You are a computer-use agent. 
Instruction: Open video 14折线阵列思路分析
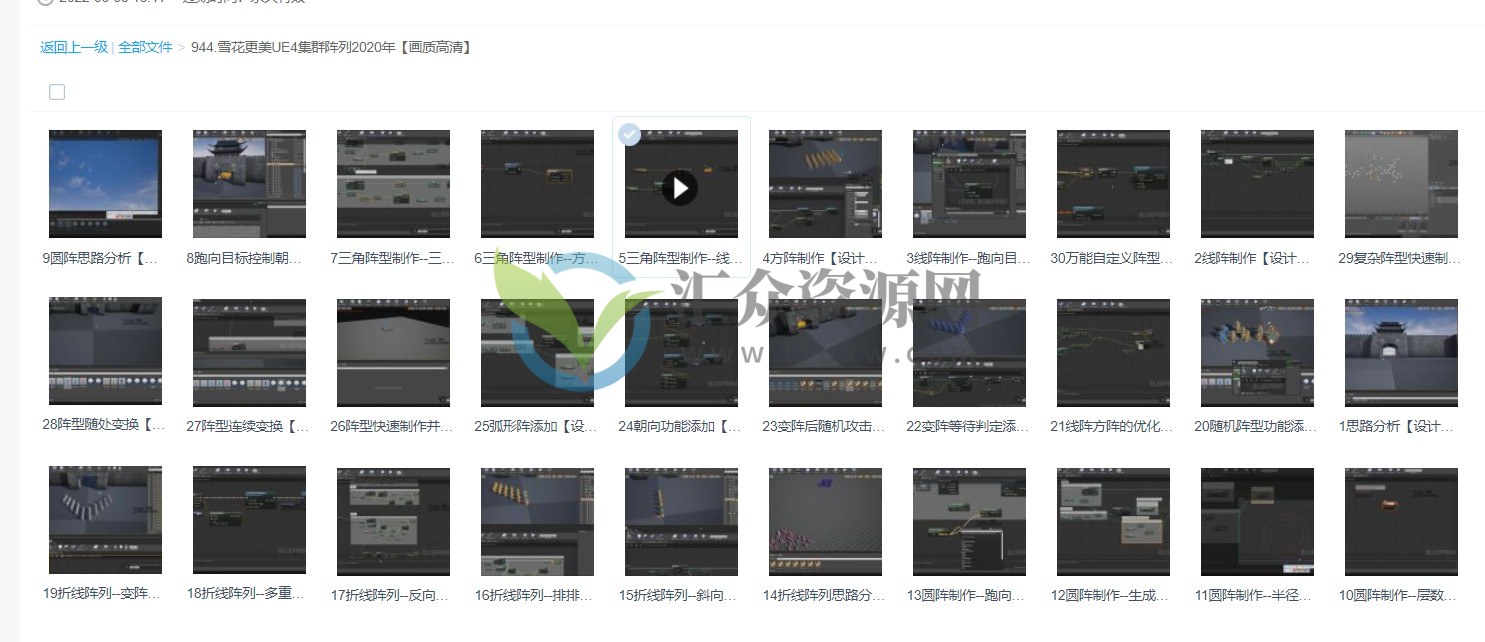(825, 520)
